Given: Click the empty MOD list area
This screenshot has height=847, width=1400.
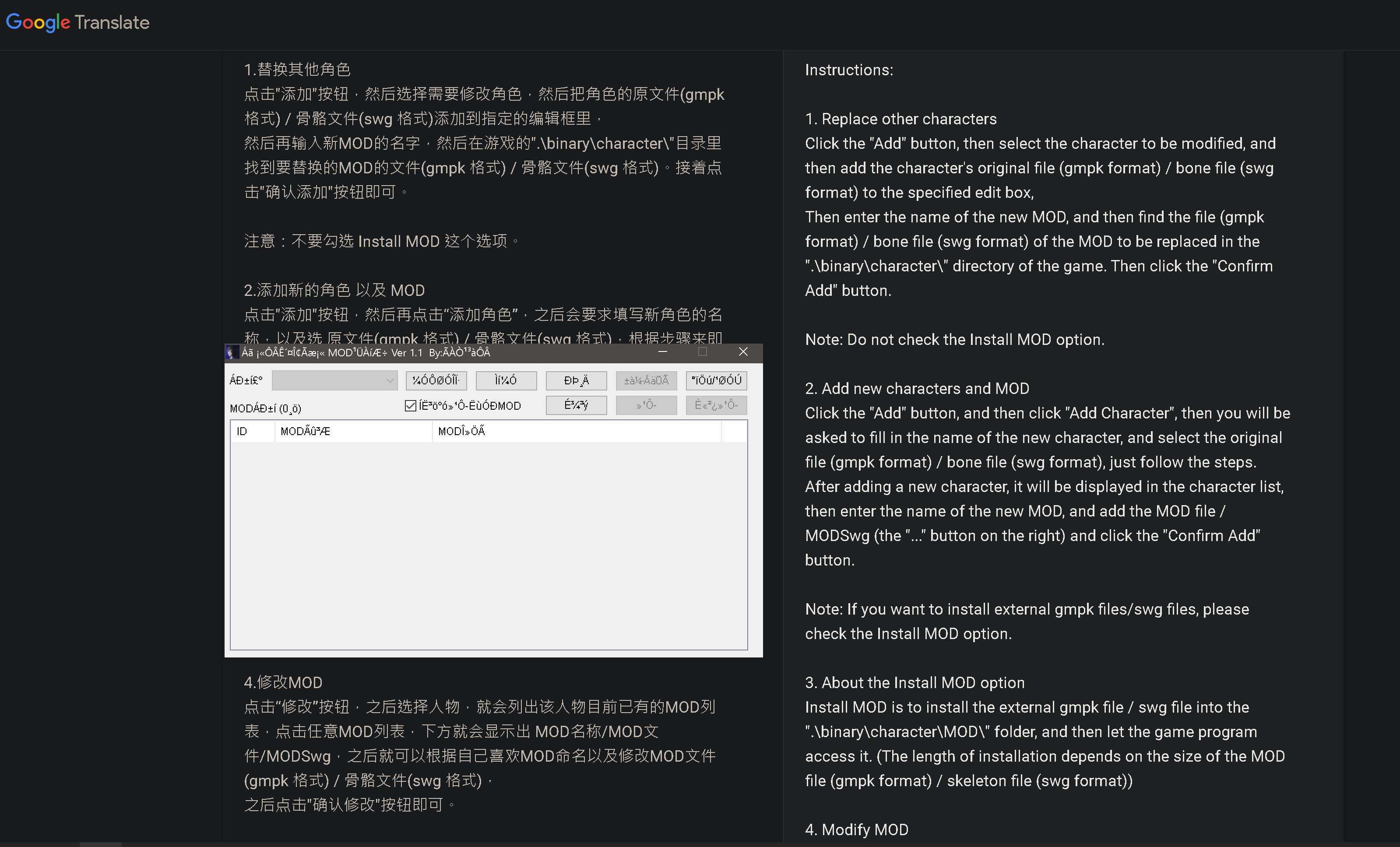Looking at the screenshot, I should [489, 545].
